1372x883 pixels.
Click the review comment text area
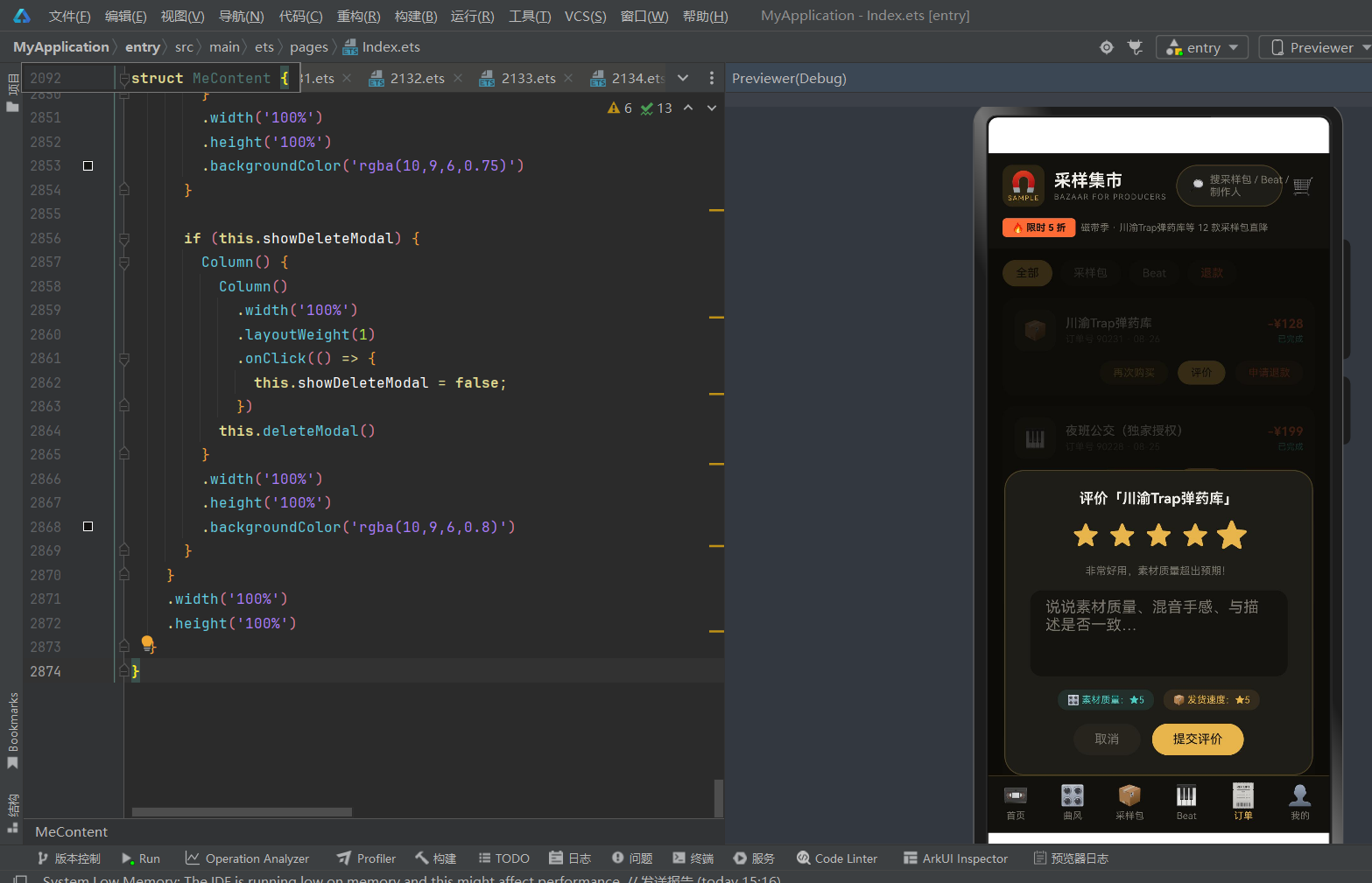(x=1158, y=633)
